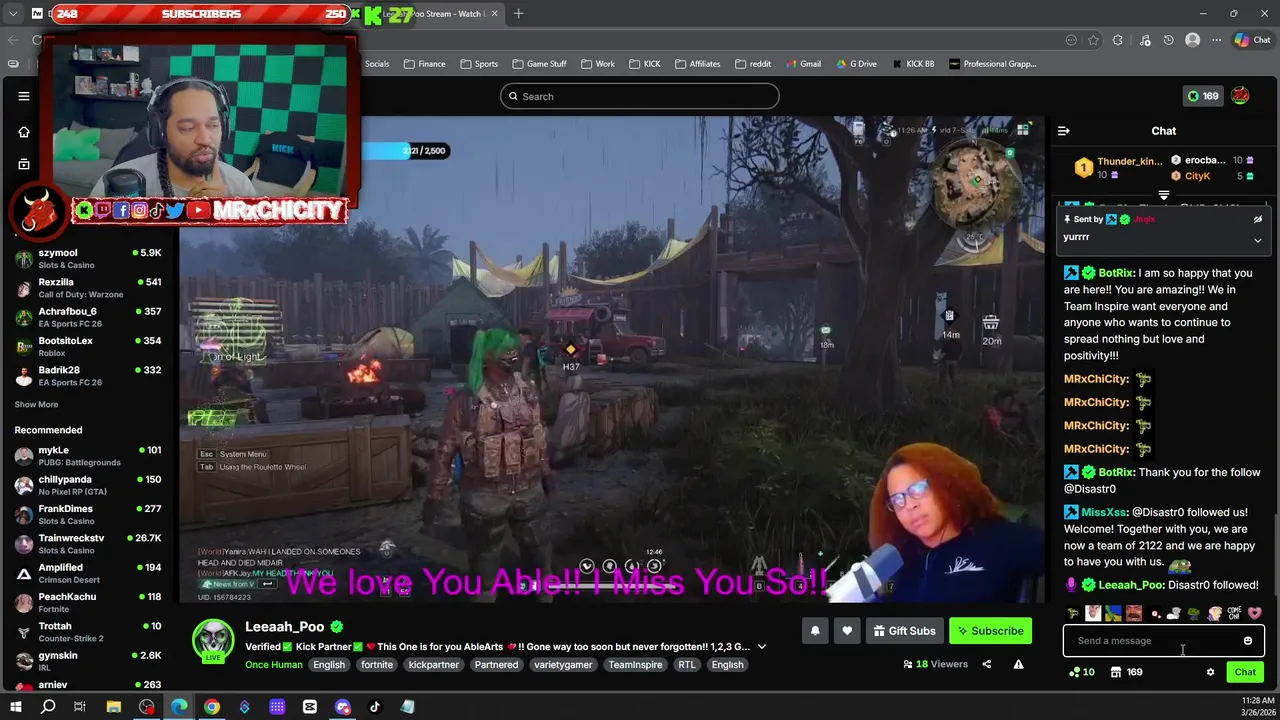Open the Affiliates bookmark folder
Image resolution: width=1280 pixels, height=720 pixels.
(x=697, y=64)
